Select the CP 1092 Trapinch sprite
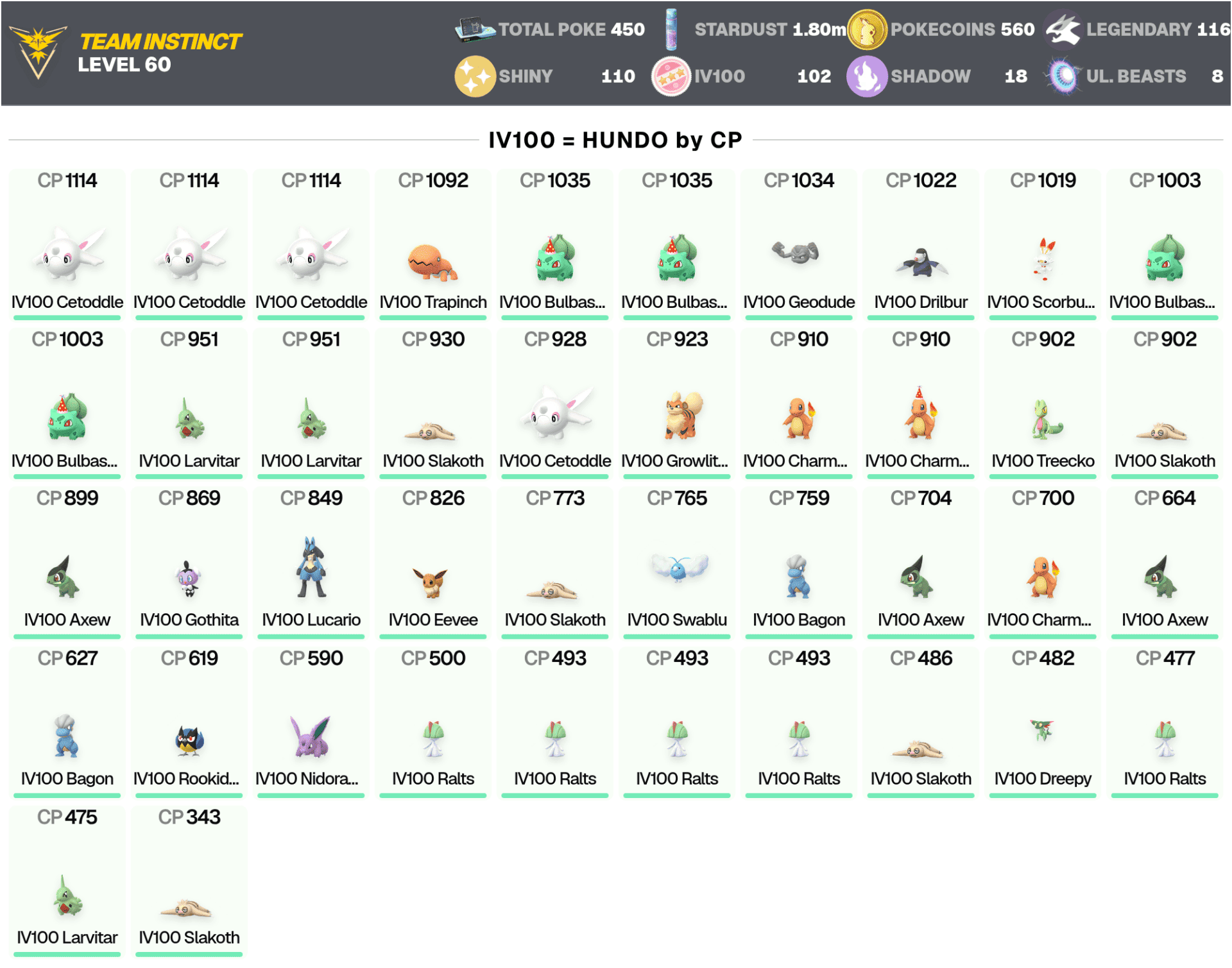Screen dimensions: 1232x968 pyautogui.click(x=432, y=262)
